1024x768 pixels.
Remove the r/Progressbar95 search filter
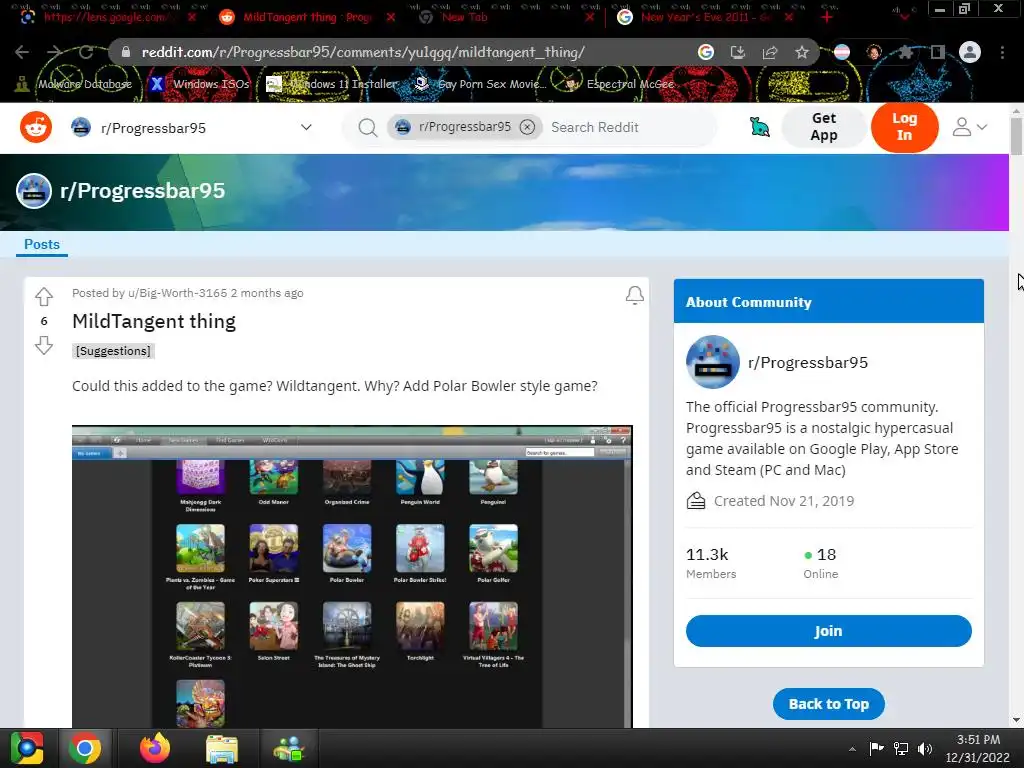[527, 127]
